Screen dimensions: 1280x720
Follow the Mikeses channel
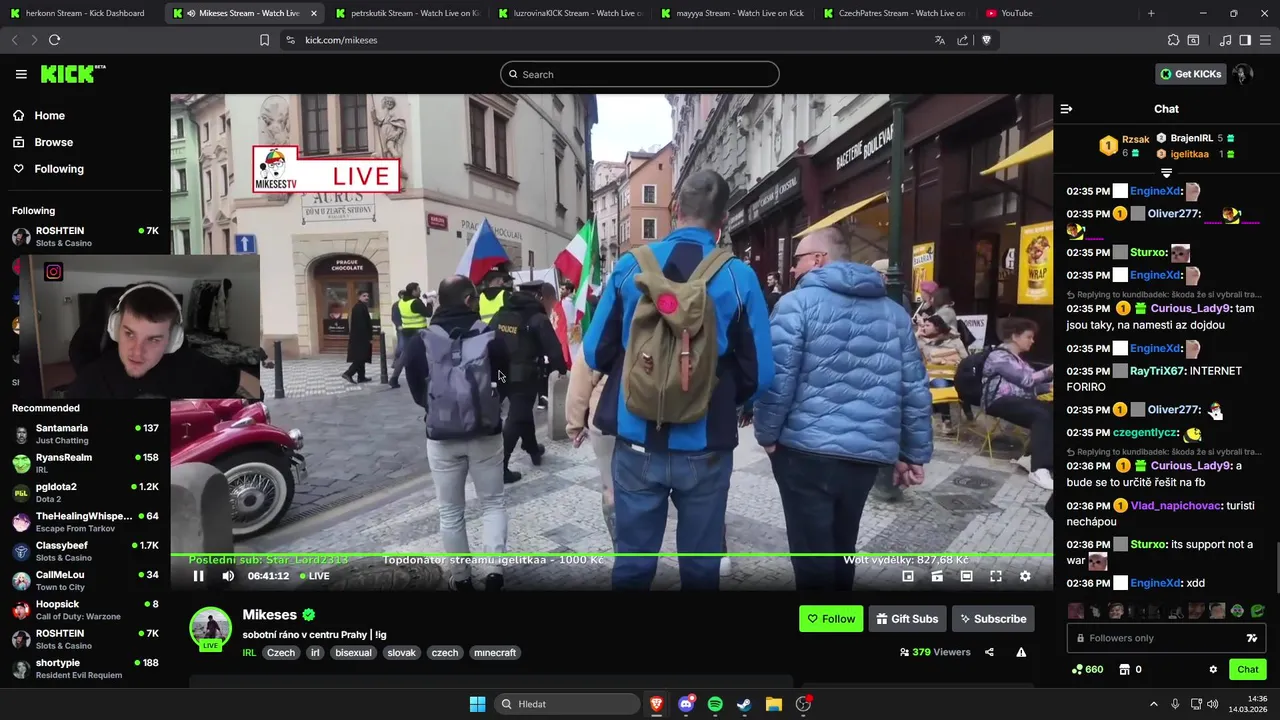831,619
